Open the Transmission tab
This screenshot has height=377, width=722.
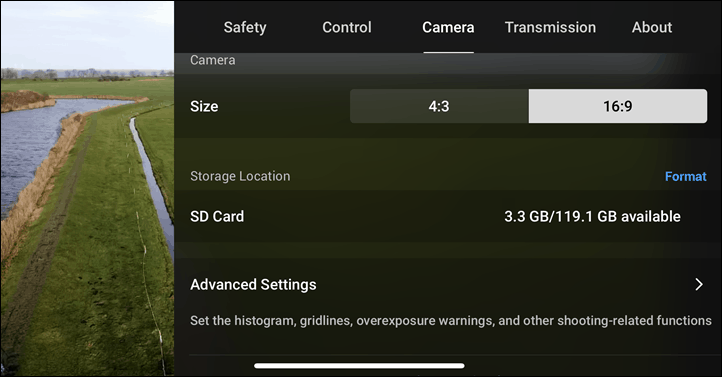pyautogui.click(x=550, y=28)
